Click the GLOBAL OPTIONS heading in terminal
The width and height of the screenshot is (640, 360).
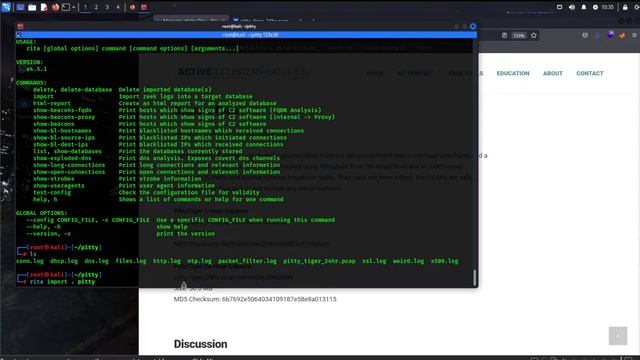(x=42, y=213)
